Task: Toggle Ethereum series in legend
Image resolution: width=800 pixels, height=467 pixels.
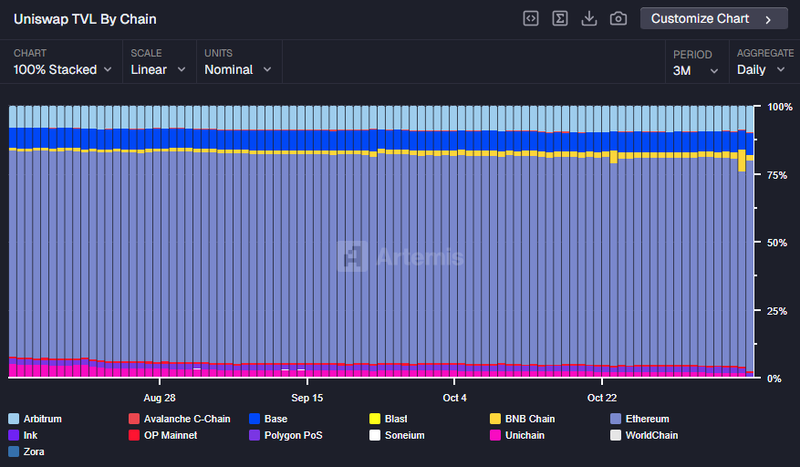Action: click(x=646, y=419)
